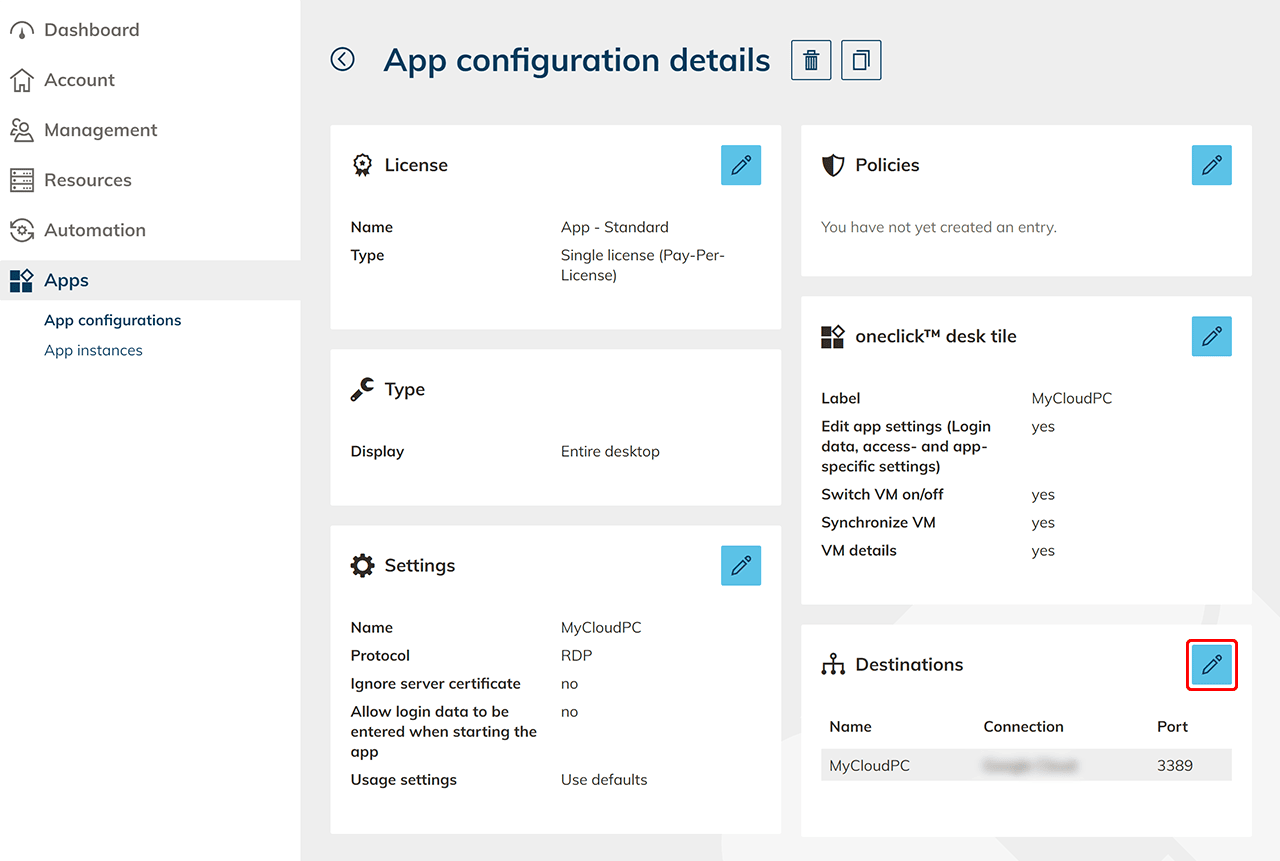Click the back arrow beside the page title
Screen dimensions: 1280x861
coord(343,60)
